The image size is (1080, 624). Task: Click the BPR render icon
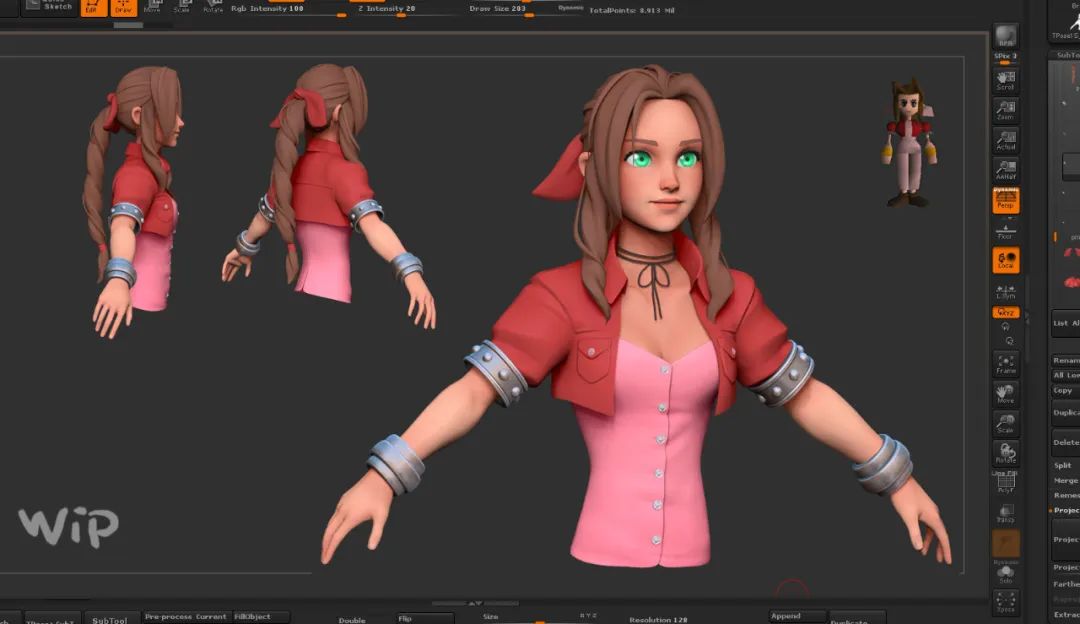tap(1006, 36)
